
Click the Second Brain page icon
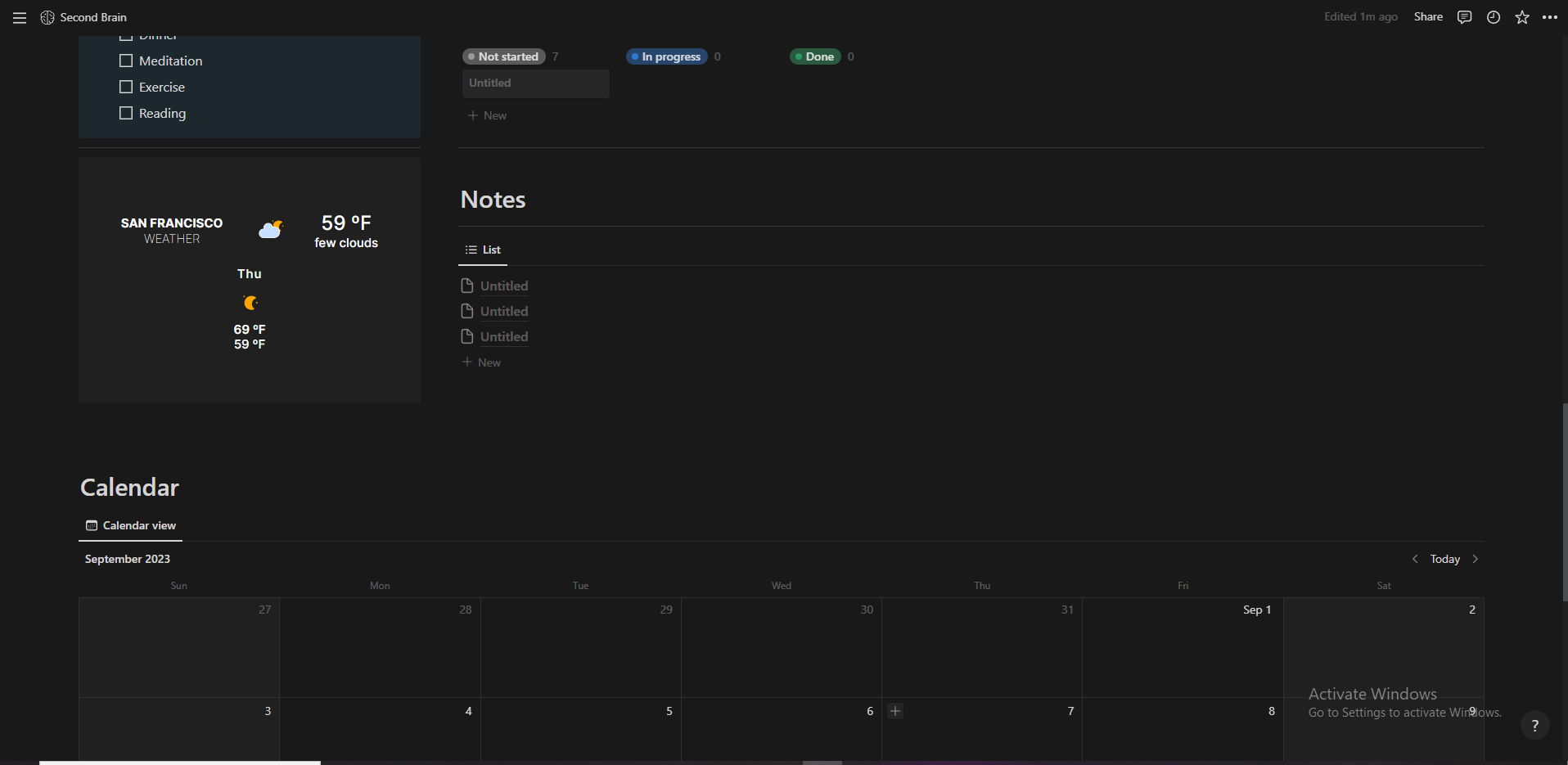(x=47, y=17)
